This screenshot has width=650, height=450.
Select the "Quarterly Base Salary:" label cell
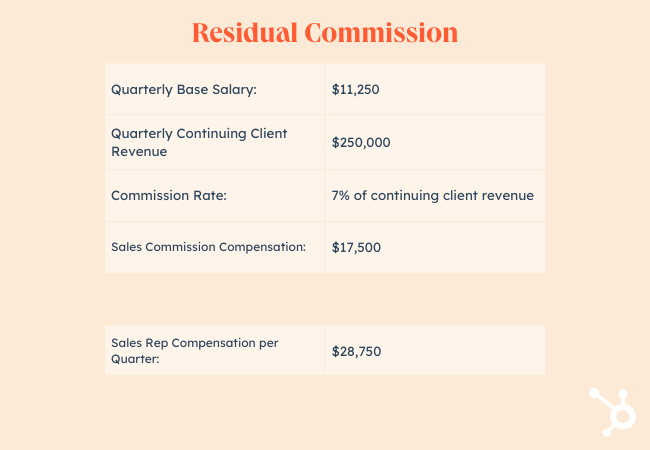(184, 89)
